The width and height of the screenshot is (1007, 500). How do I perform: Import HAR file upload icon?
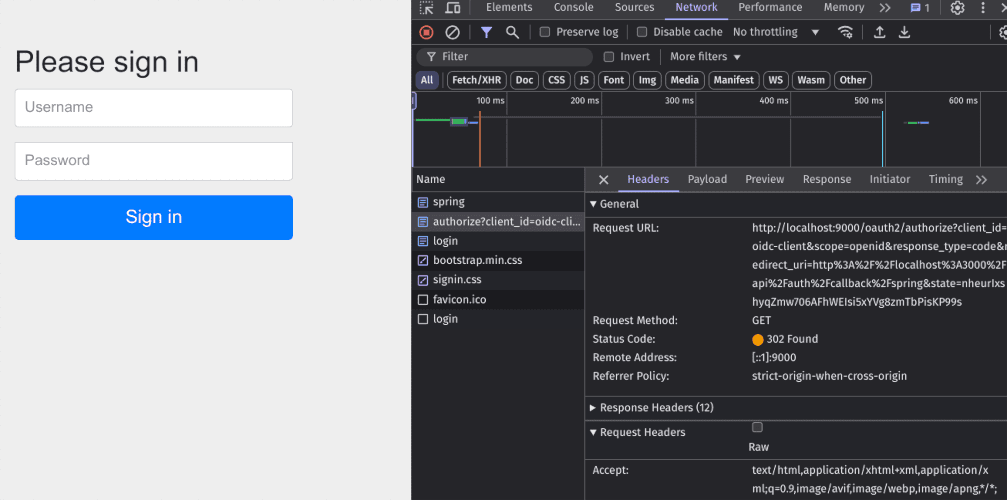(880, 32)
